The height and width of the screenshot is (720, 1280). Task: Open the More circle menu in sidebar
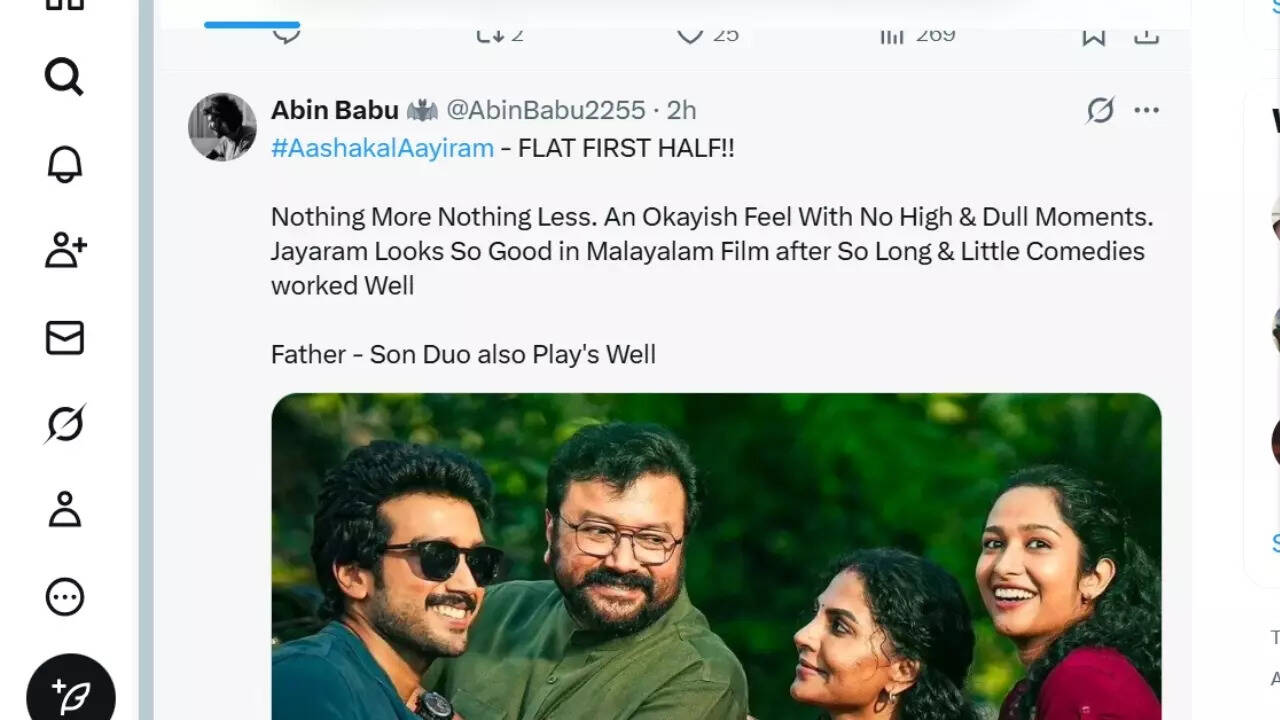[64, 597]
